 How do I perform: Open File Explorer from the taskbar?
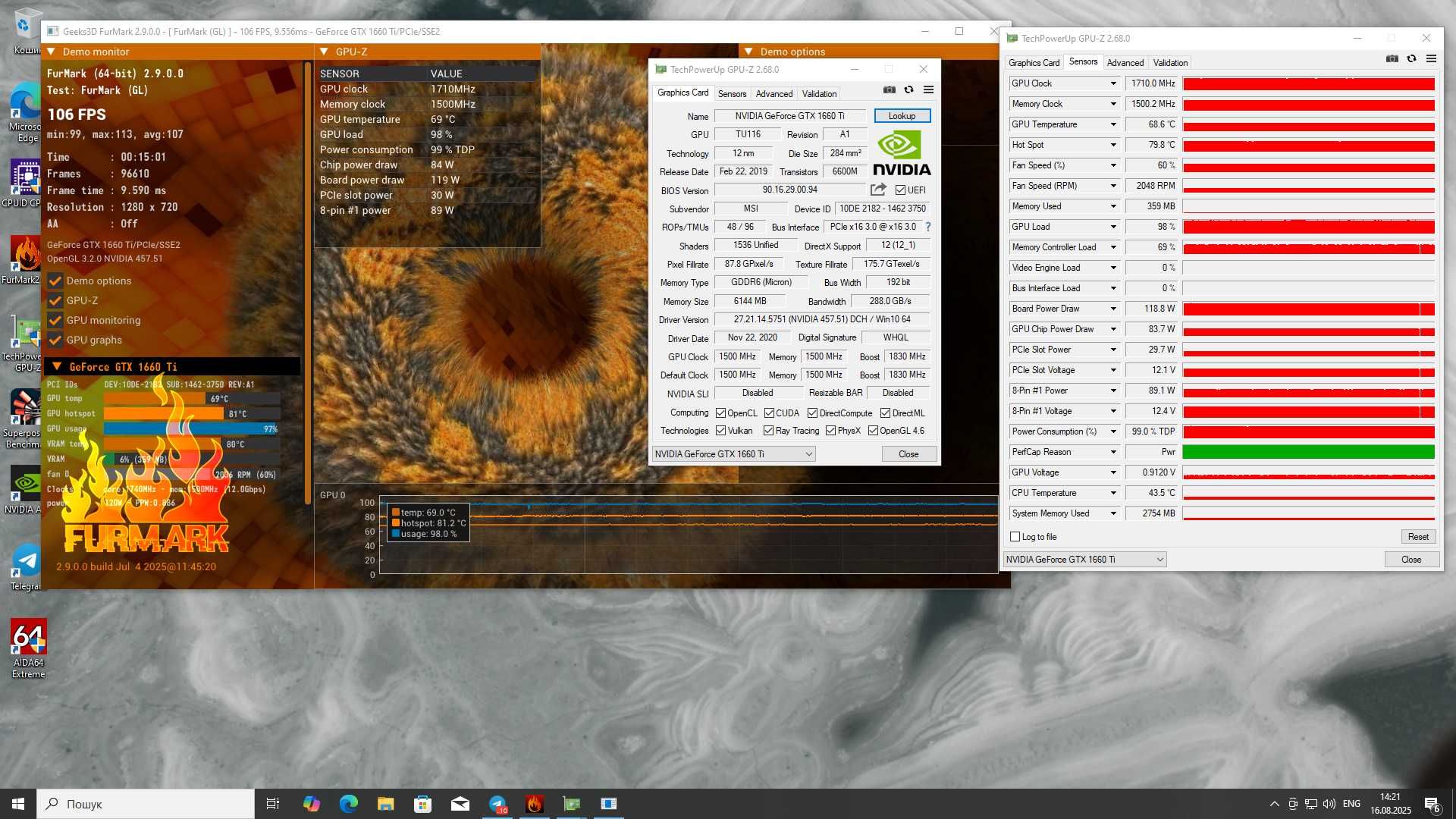point(385,804)
